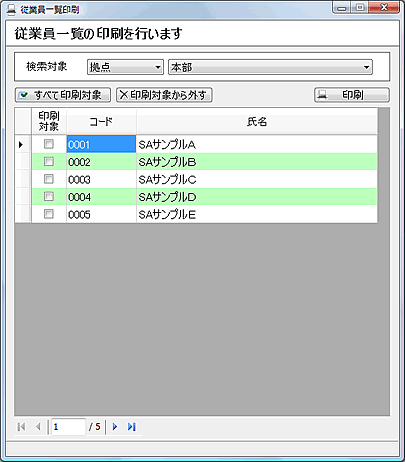Select the code cell 0005
Screen dimensions: 405x462
click(x=101, y=214)
